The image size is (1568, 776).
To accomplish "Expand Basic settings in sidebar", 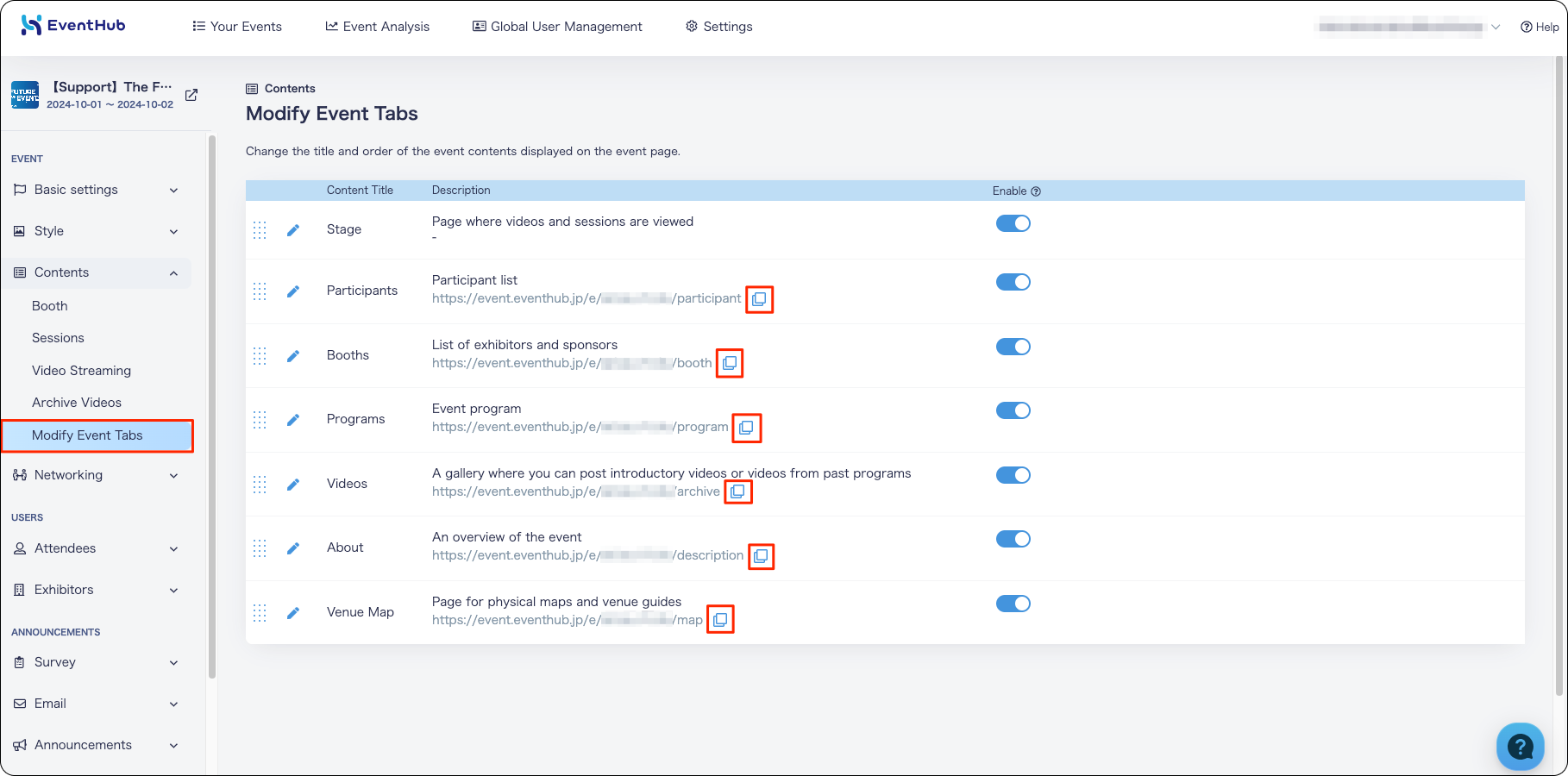I will coord(97,190).
